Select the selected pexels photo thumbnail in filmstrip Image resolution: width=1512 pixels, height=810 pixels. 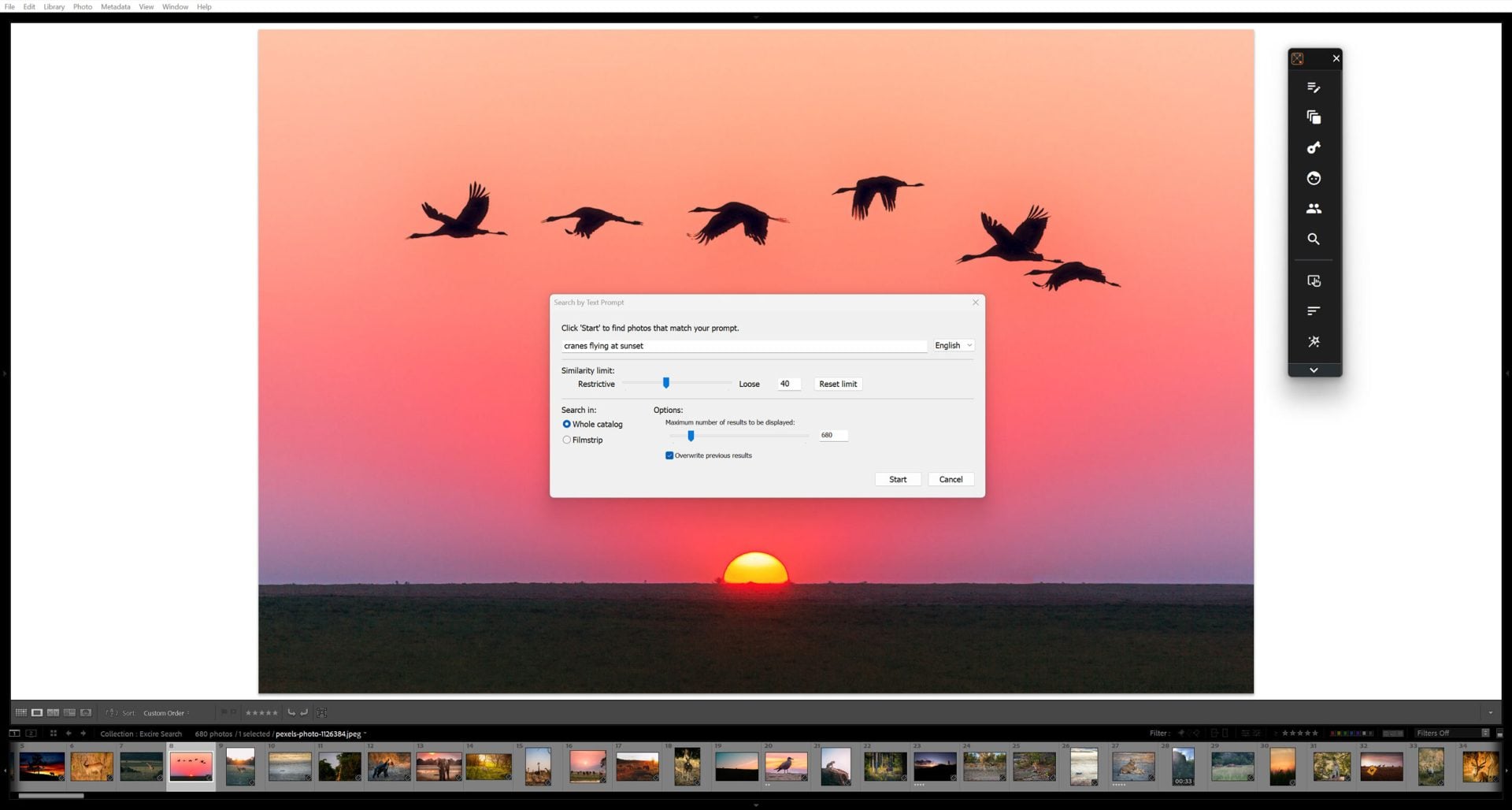tap(191, 766)
